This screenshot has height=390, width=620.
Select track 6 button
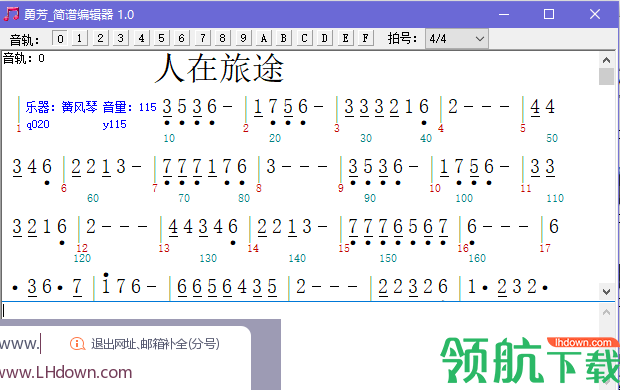(182, 38)
